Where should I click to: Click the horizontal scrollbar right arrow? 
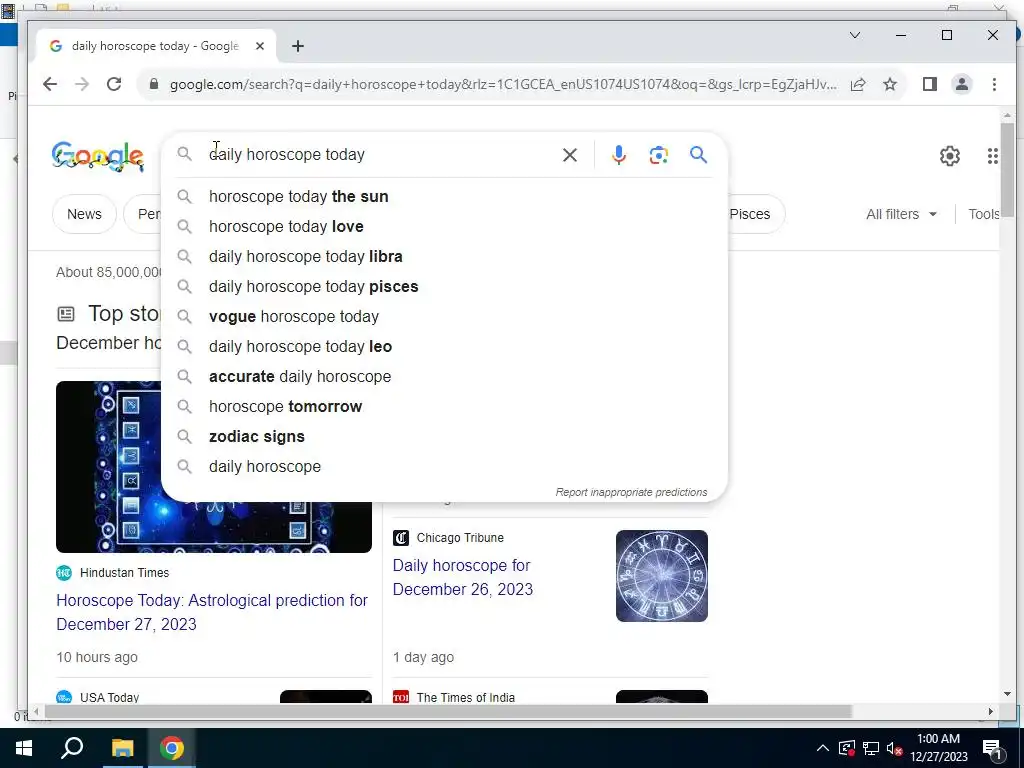[x=991, y=711]
